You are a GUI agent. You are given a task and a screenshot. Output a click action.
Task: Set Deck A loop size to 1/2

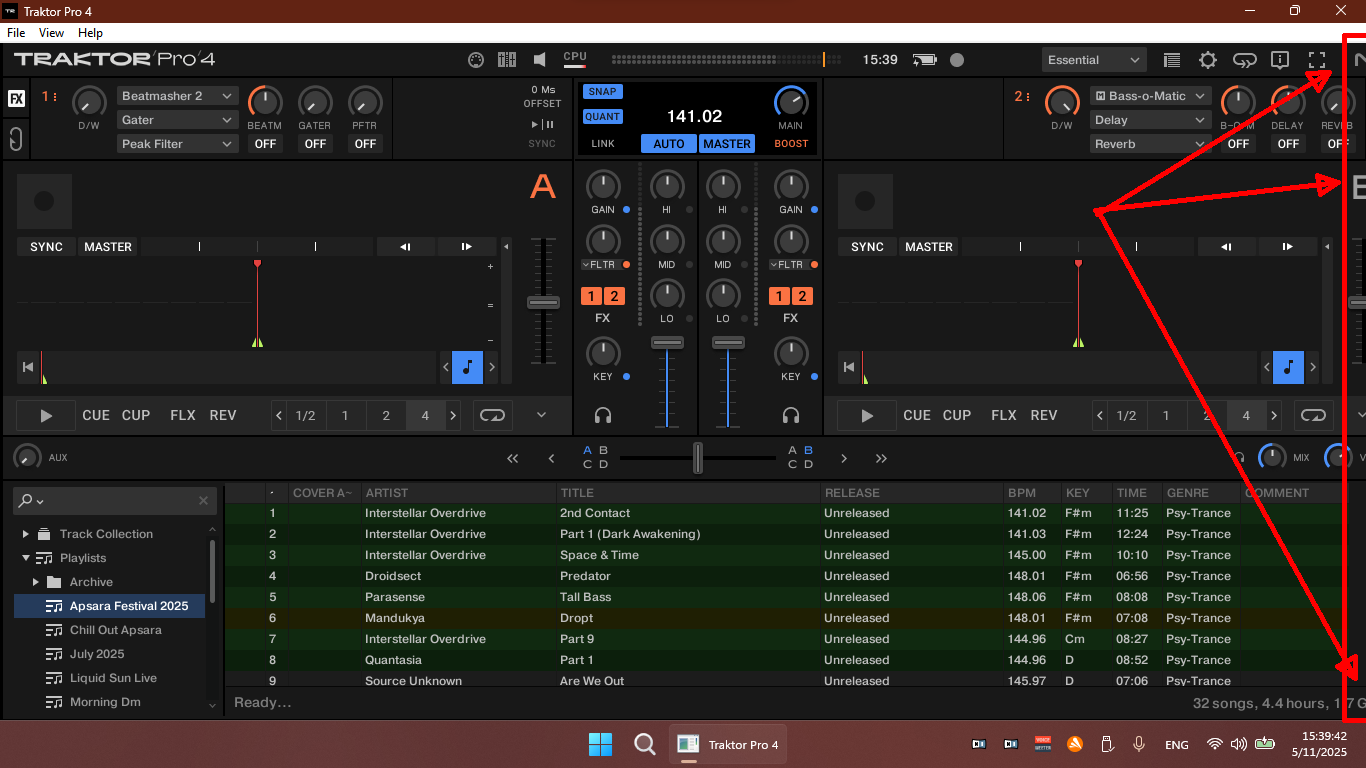coord(306,416)
